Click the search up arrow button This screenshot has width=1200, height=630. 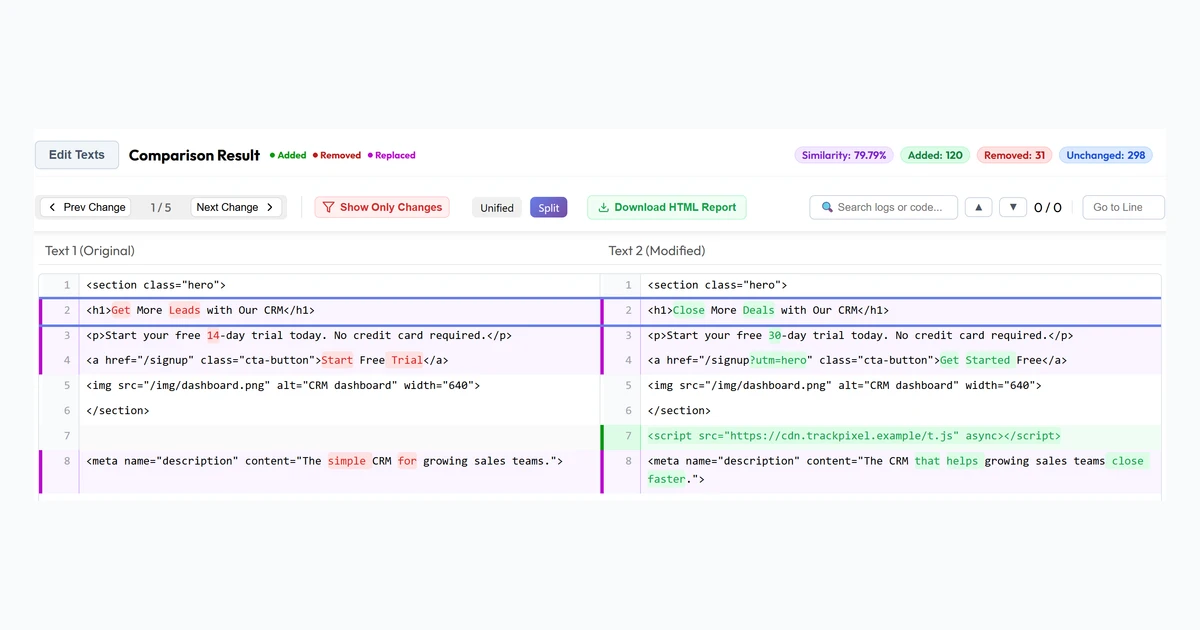979,207
